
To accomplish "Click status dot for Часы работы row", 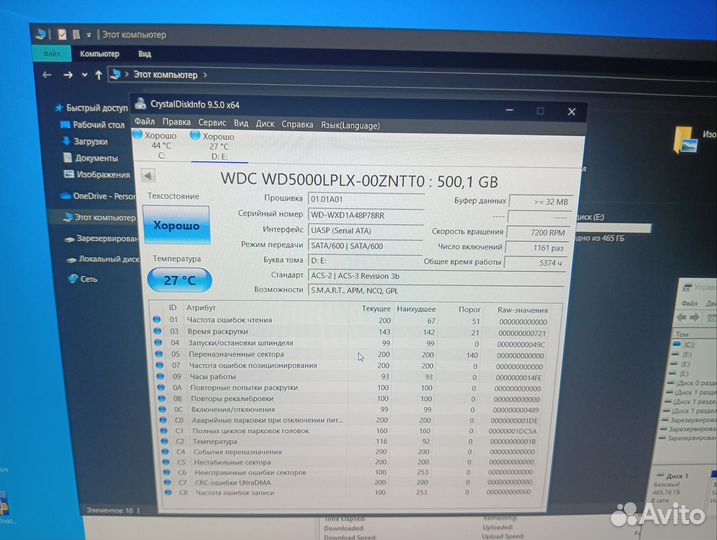I will (160, 376).
